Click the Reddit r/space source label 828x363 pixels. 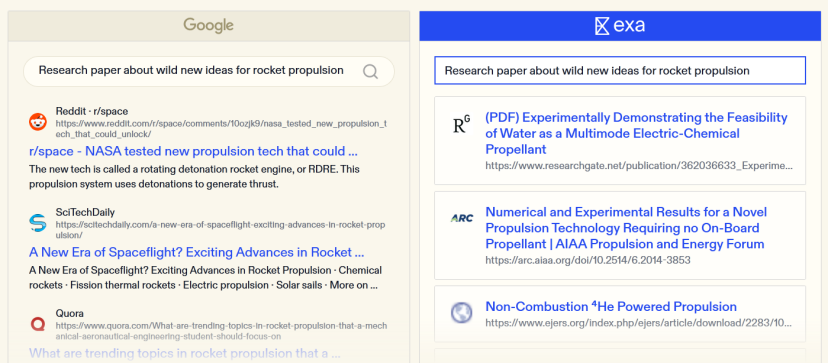pyautogui.click(x=92, y=111)
